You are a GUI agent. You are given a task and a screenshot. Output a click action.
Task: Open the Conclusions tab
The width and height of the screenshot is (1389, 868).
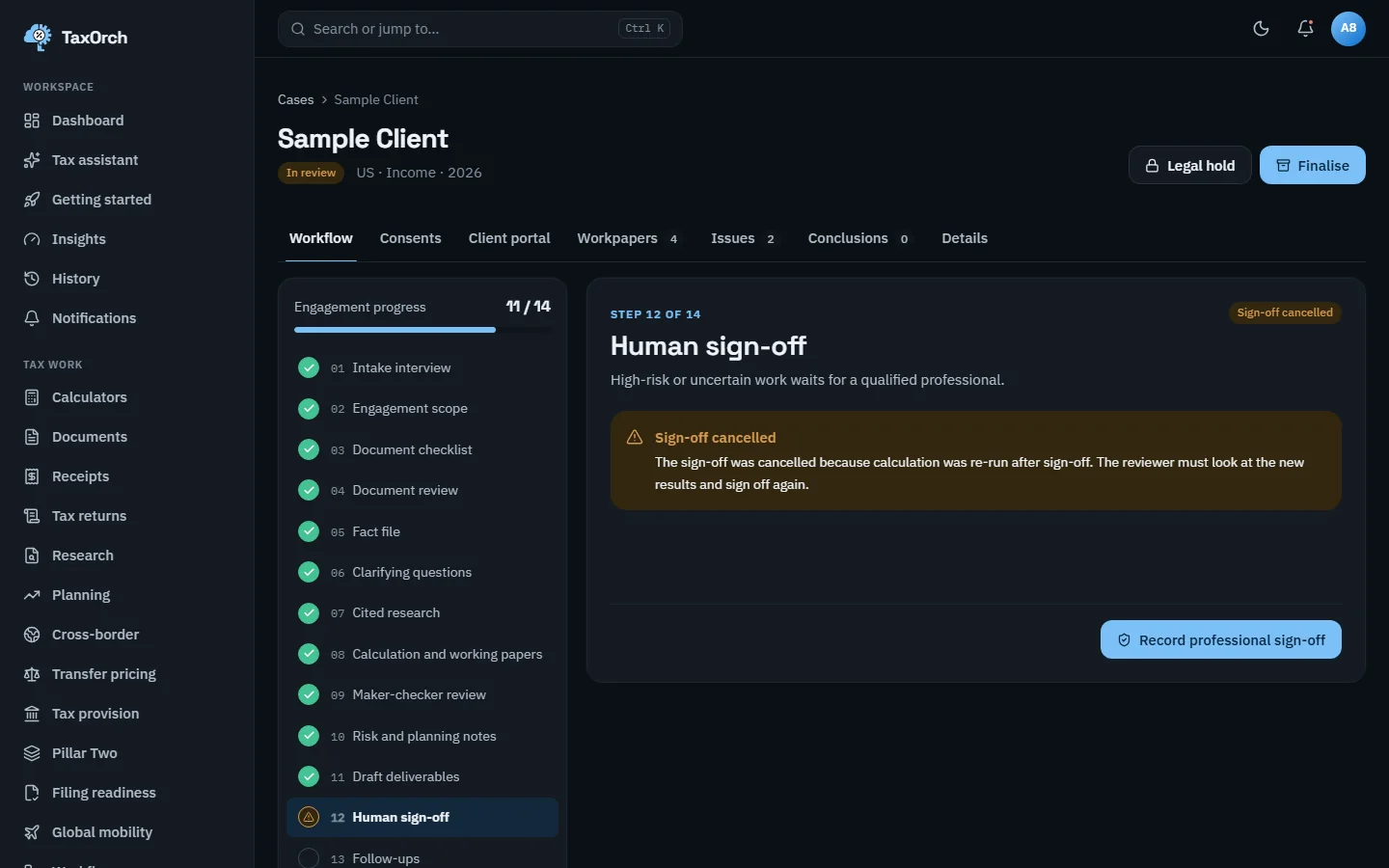pos(859,238)
